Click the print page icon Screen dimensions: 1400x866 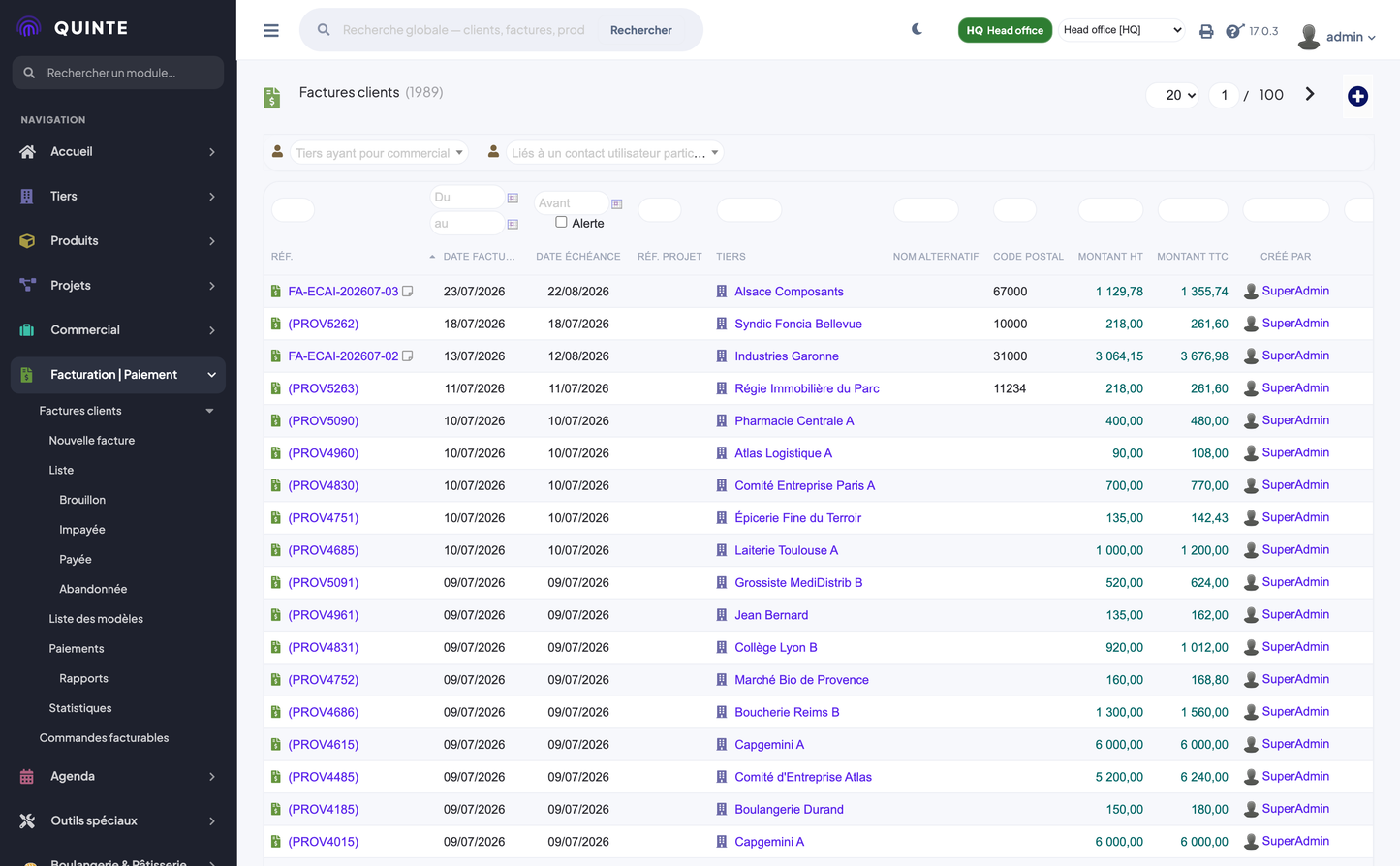1206,31
